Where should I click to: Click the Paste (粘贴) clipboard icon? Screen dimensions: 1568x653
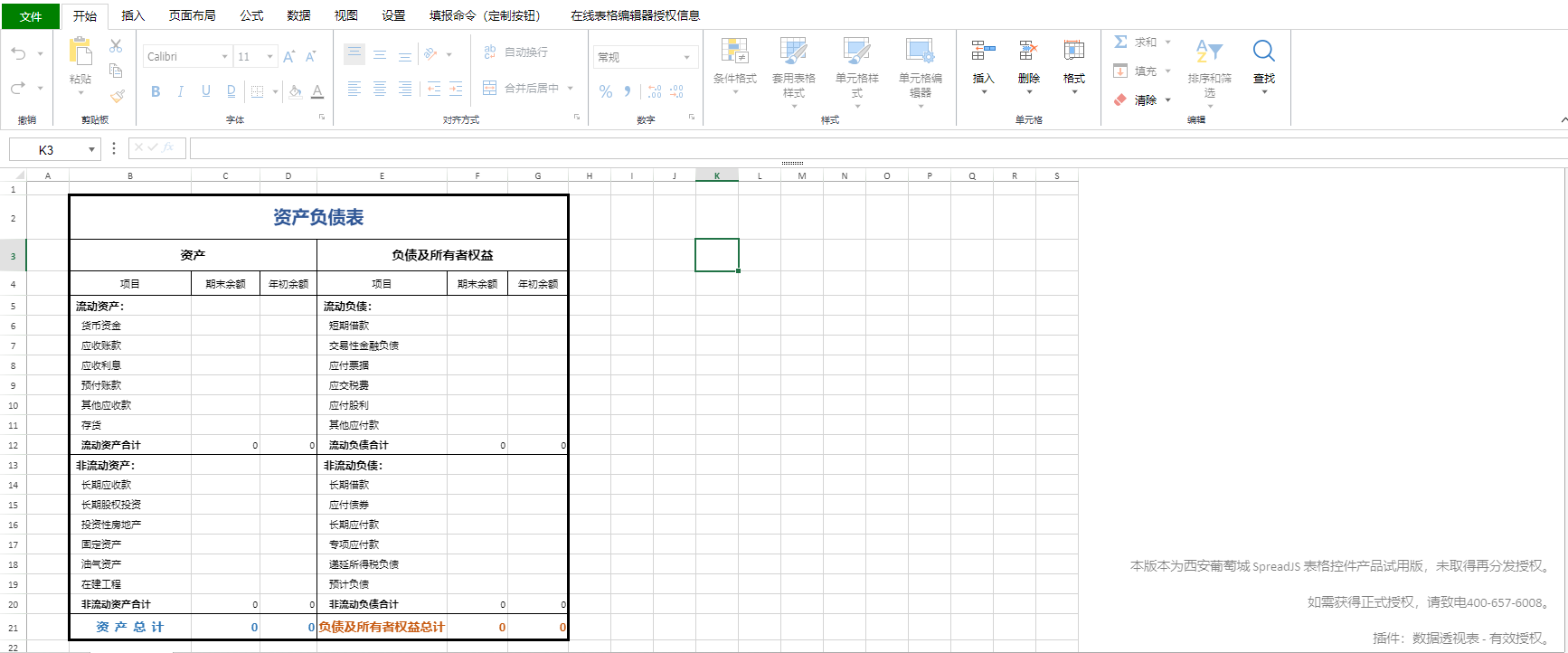[x=80, y=52]
